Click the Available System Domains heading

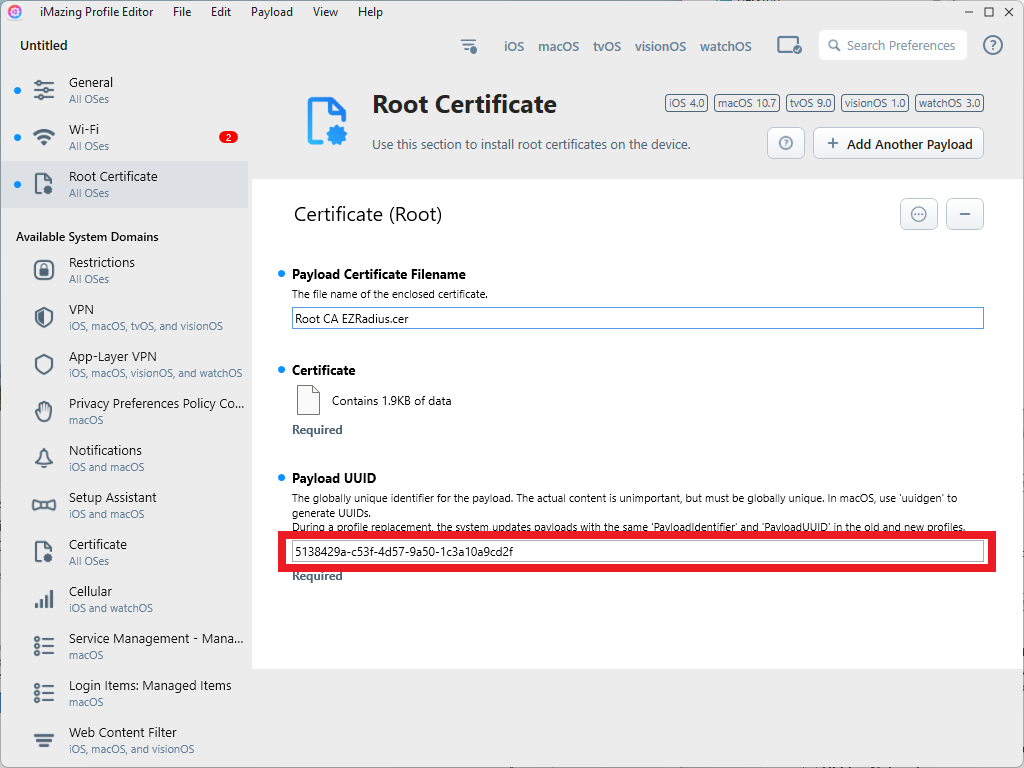[87, 236]
